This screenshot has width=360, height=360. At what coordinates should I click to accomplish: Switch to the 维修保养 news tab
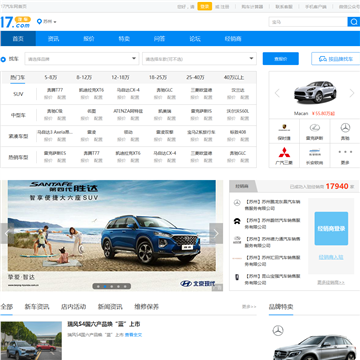pos(147,307)
